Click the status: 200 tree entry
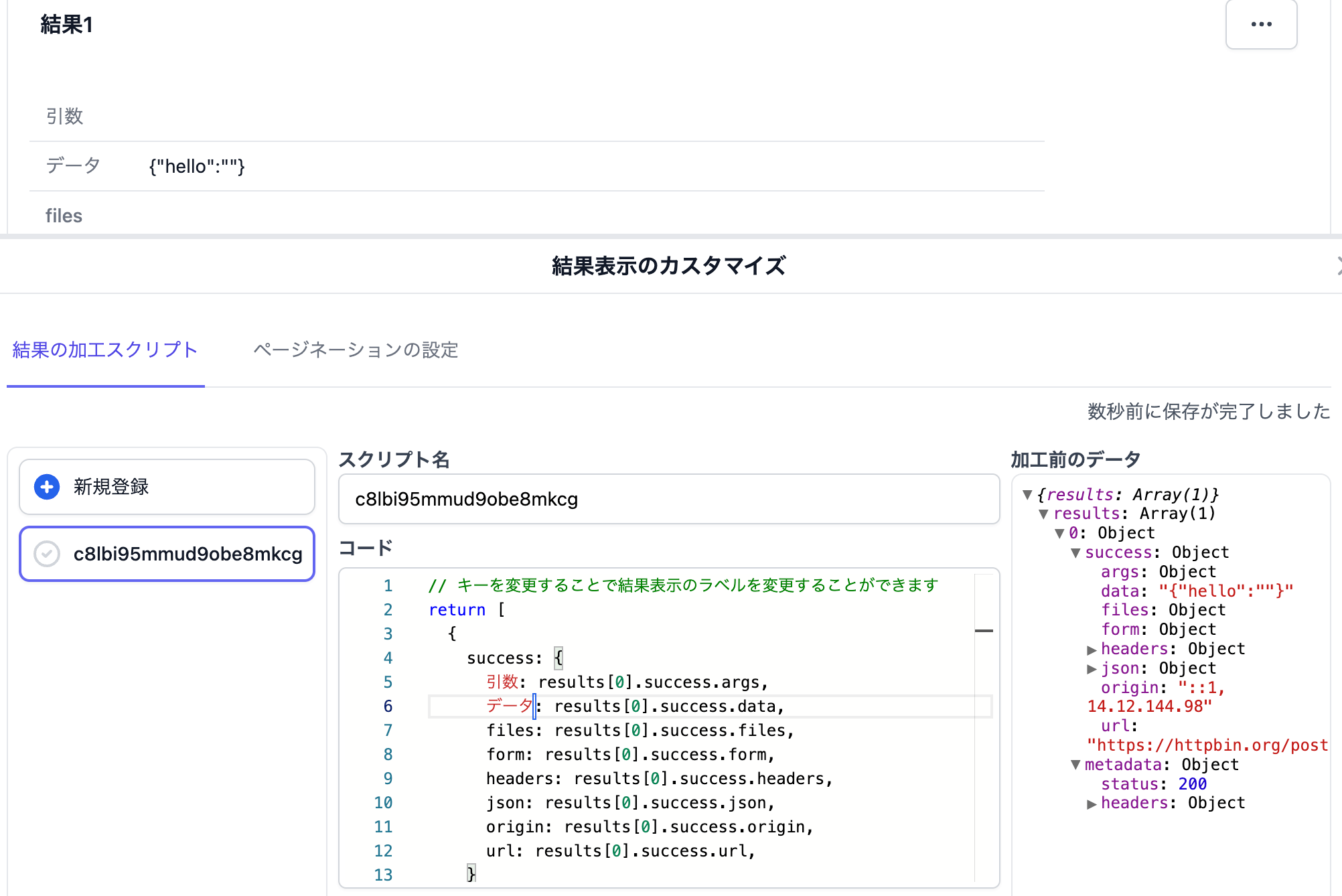1342x896 pixels. coord(1154,784)
